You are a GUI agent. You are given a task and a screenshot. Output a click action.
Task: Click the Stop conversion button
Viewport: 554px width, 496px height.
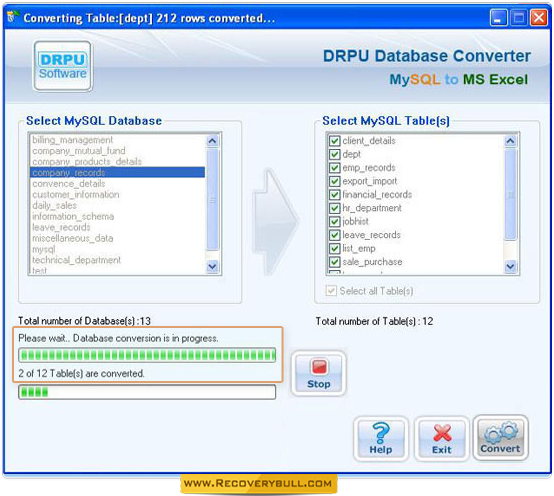(319, 373)
